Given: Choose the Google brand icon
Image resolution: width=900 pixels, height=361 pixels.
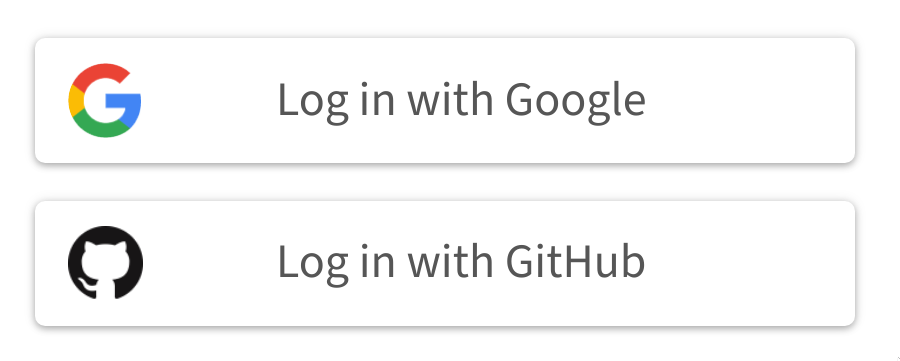Looking at the screenshot, I should click(104, 100).
